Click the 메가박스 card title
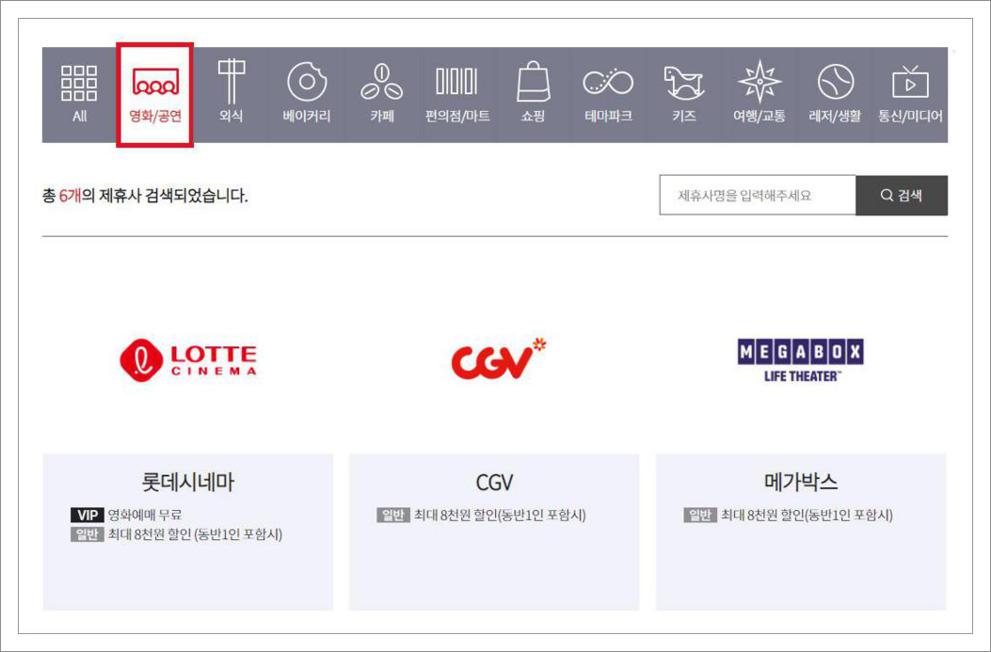 coord(801,482)
